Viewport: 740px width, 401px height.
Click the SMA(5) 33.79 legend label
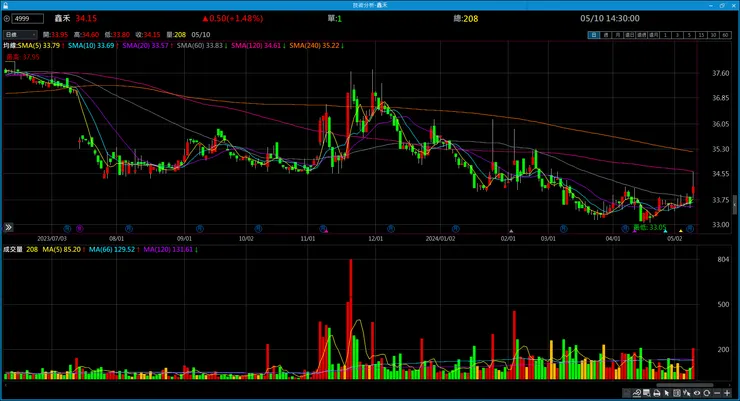coord(39,46)
